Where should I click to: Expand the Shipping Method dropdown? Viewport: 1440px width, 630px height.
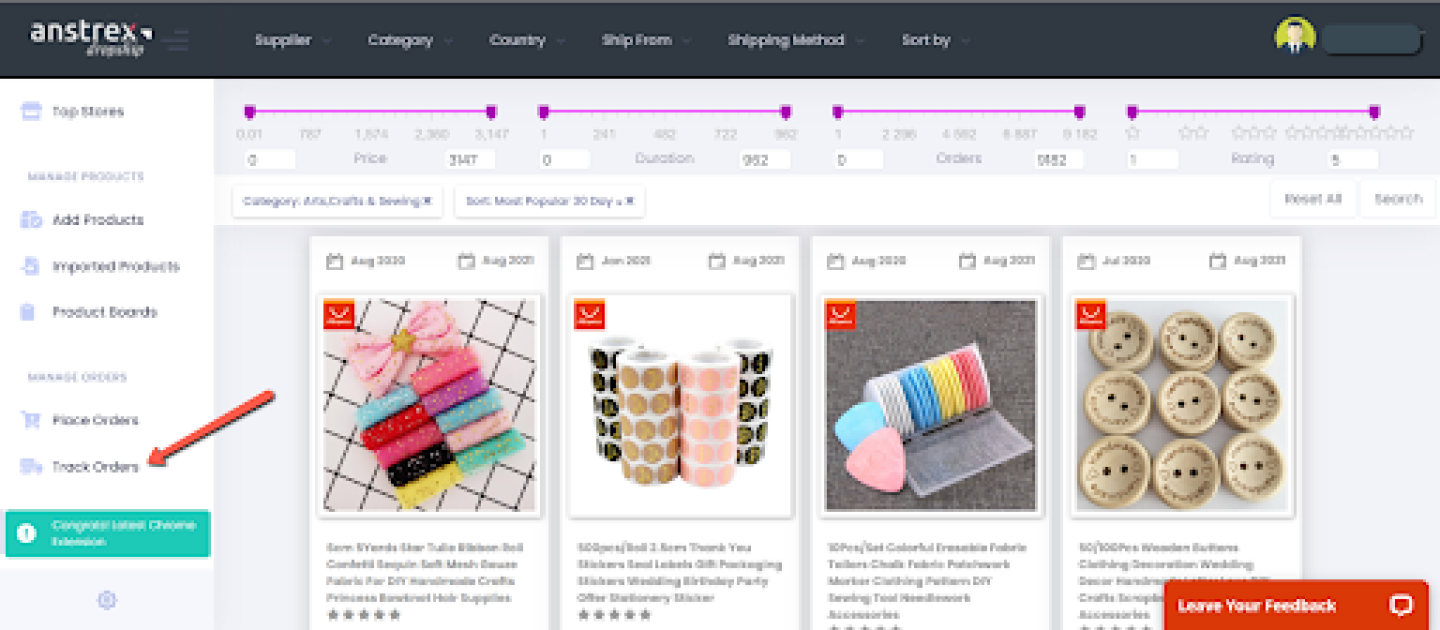[x=794, y=41]
